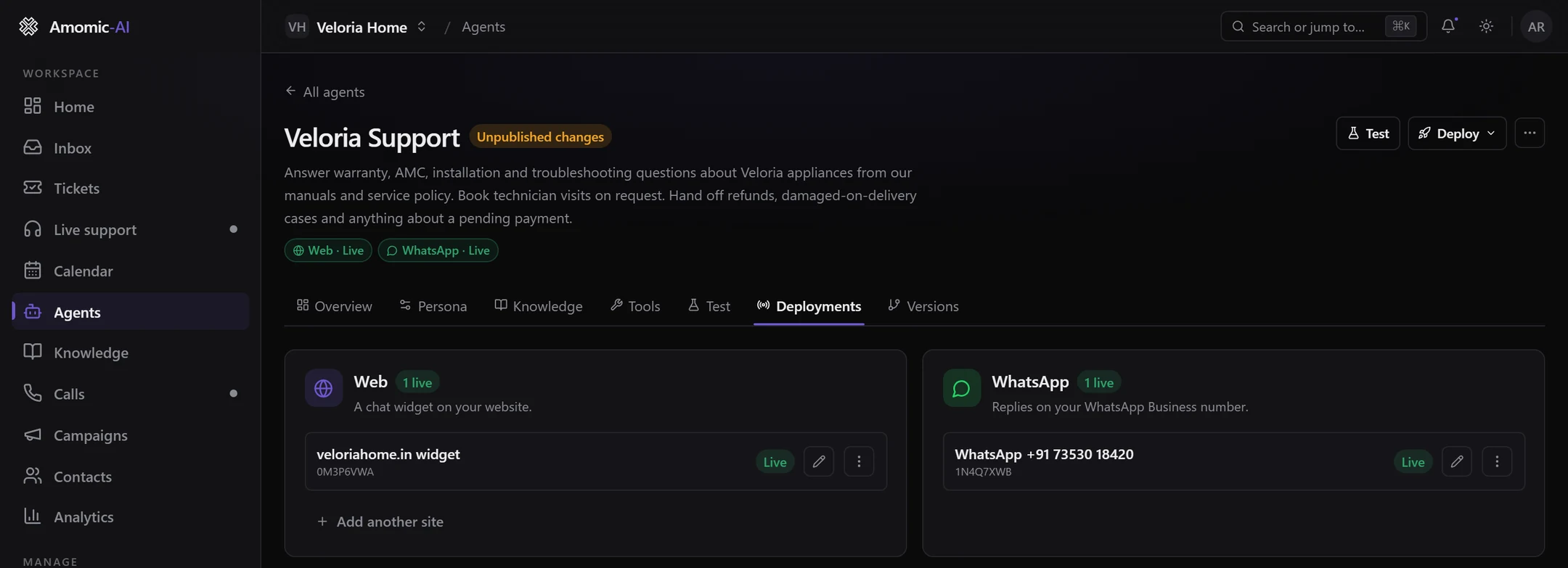Screen dimensions: 1568x568
Task: Click the Unpublished changes badge
Action: (x=540, y=136)
